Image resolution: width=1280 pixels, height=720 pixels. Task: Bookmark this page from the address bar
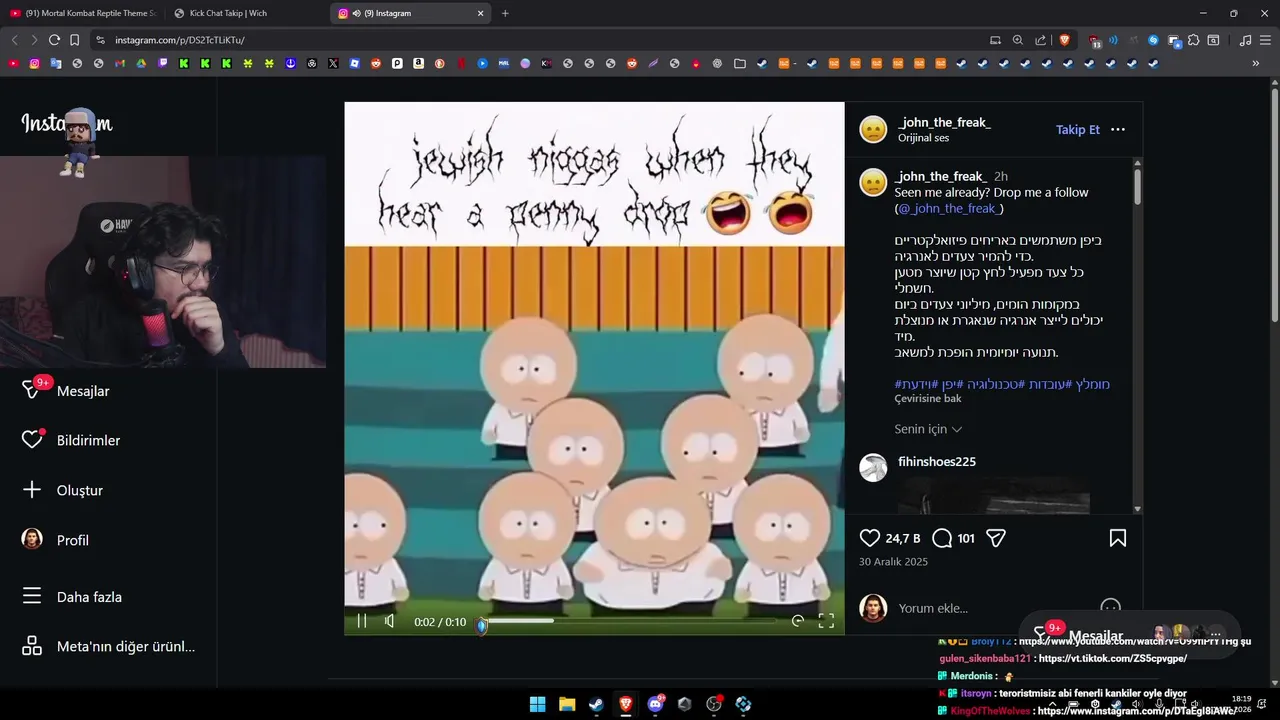click(x=74, y=40)
